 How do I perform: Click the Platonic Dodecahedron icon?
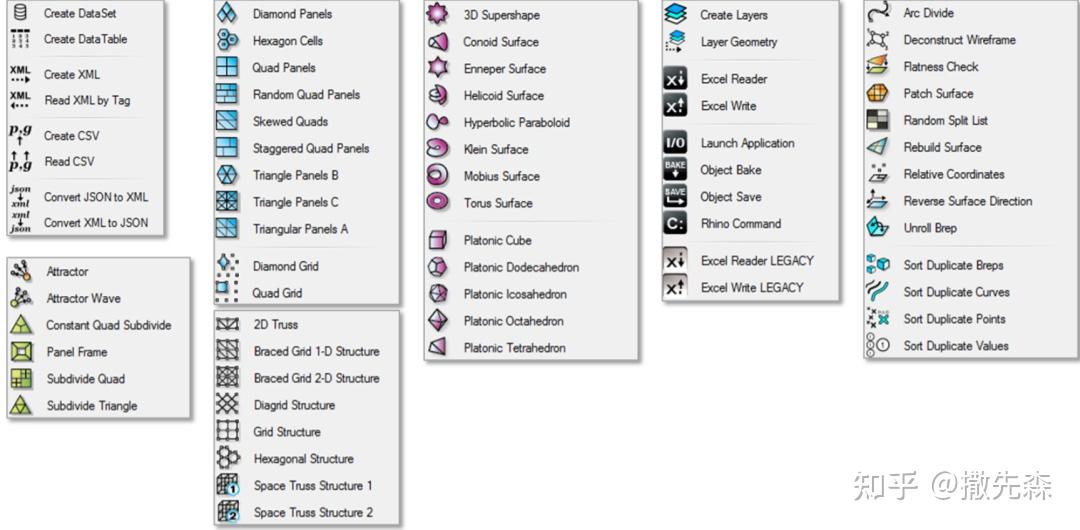point(437,267)
